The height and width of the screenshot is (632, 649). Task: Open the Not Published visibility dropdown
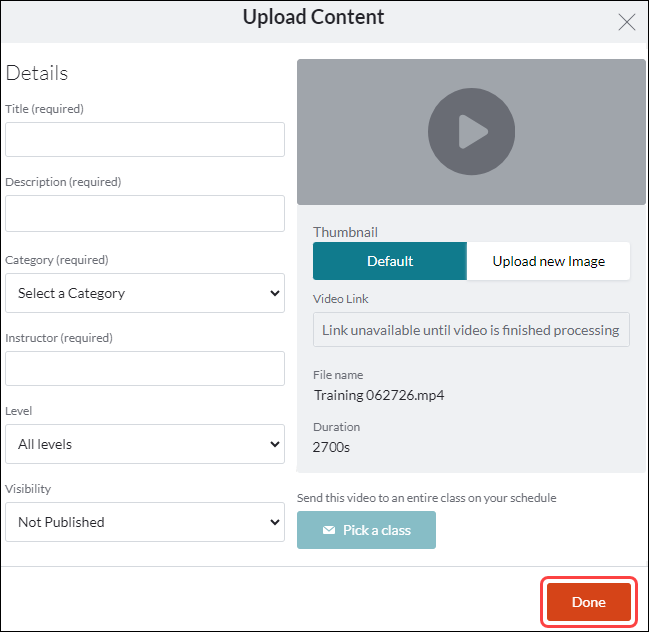point(145,522)
